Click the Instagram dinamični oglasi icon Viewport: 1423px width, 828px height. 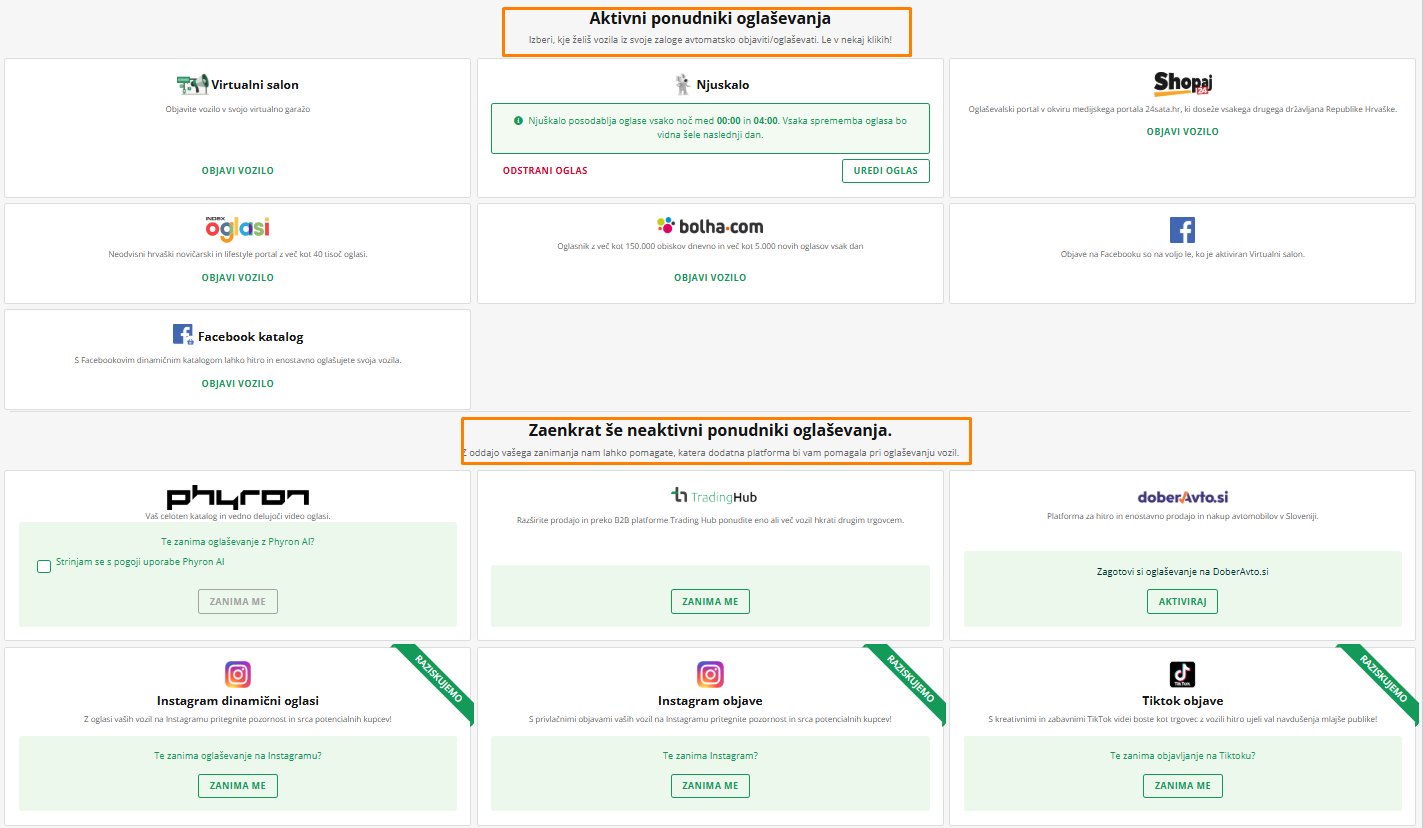(238, 674)
